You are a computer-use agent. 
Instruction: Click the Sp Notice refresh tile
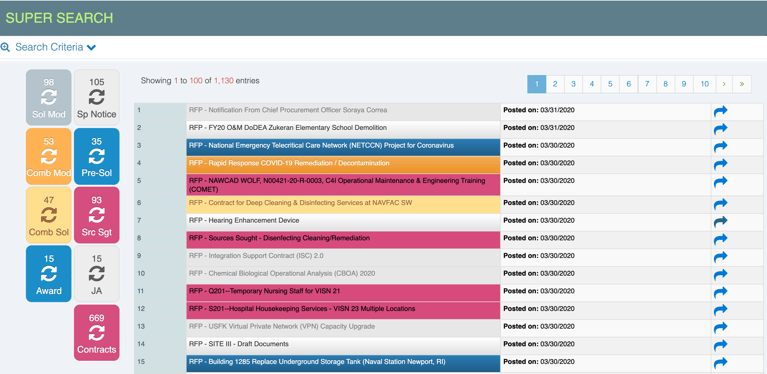(x=96, y=97)
